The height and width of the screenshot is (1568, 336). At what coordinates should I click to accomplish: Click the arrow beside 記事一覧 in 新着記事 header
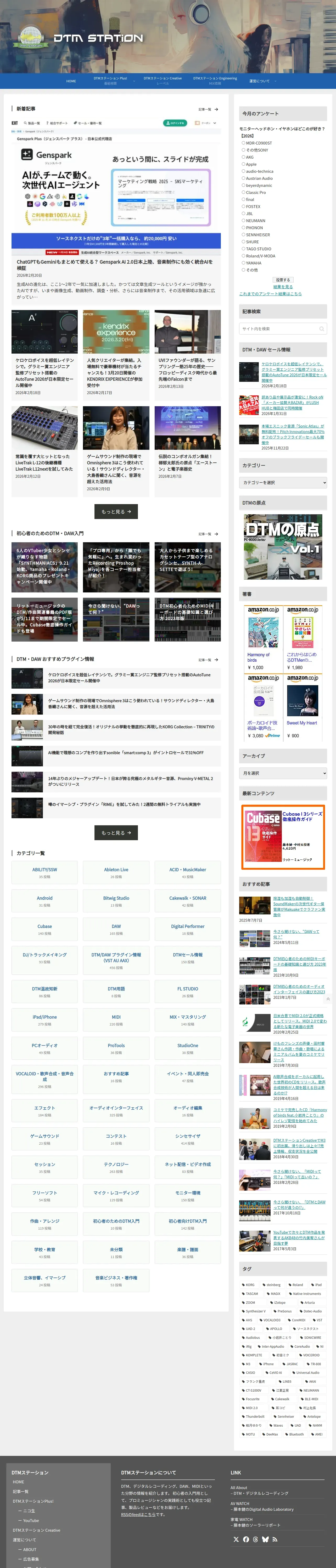click(216, 109)
